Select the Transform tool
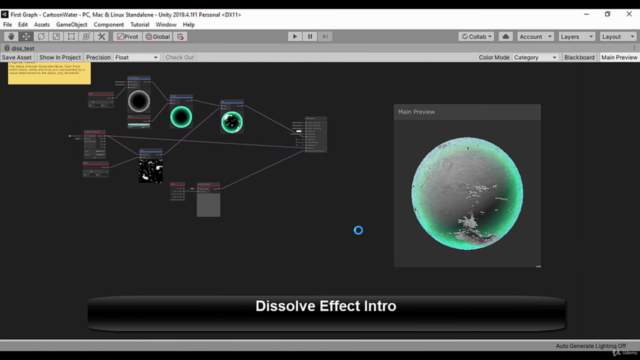Image resolution: width=640 pixels, height=360 pixels. (x=86, y=37)
